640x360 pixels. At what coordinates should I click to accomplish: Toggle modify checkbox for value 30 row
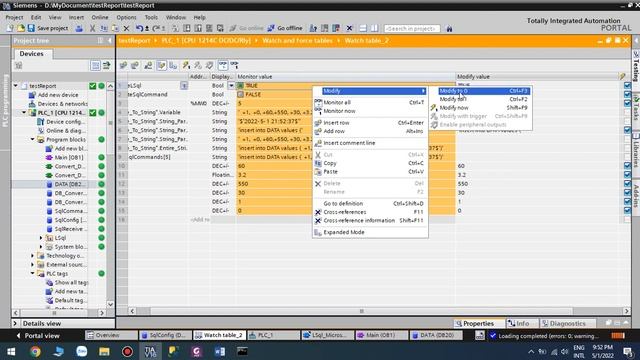click(x=627, y=193)
